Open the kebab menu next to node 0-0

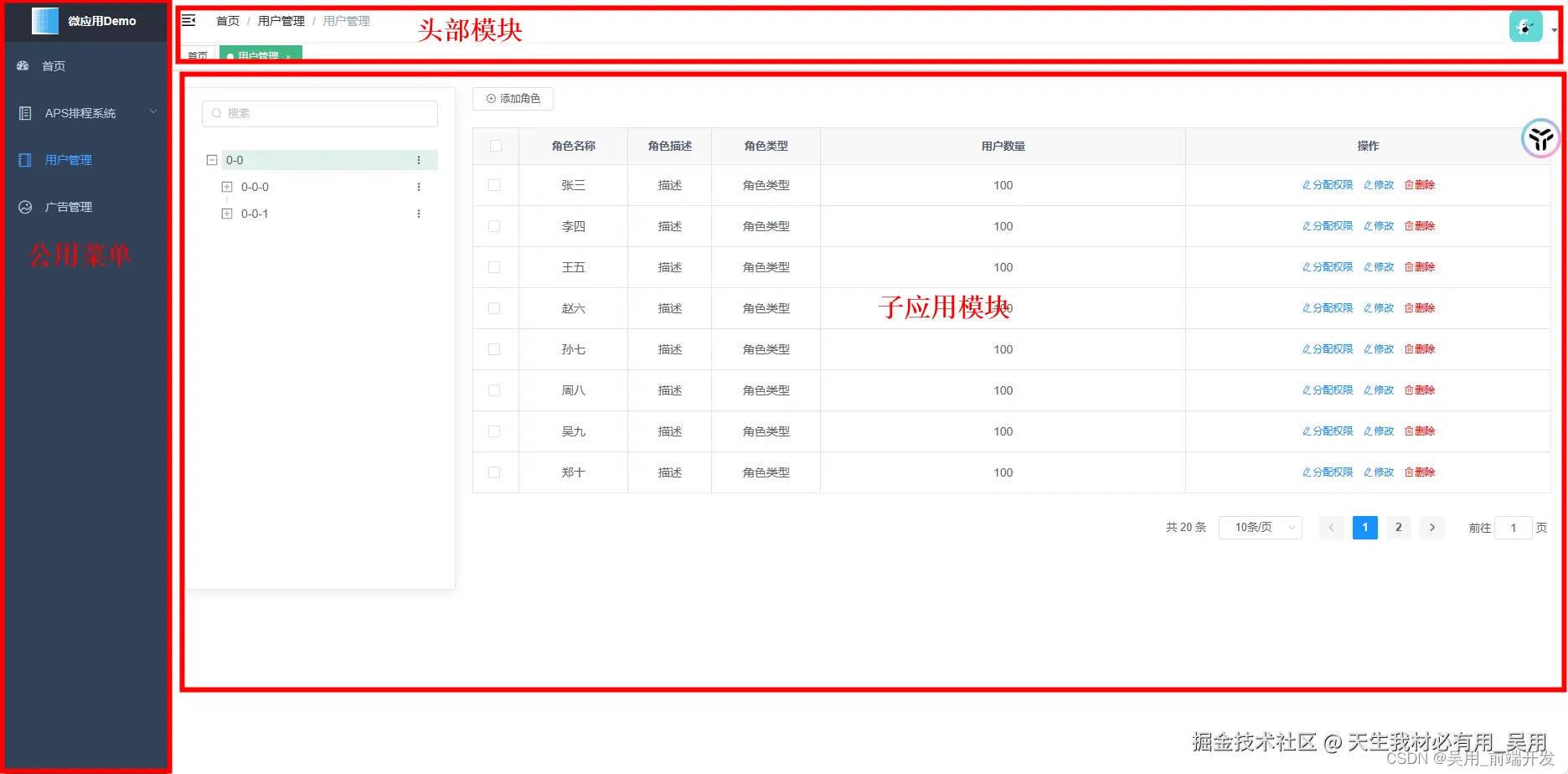tap(419, 159)
